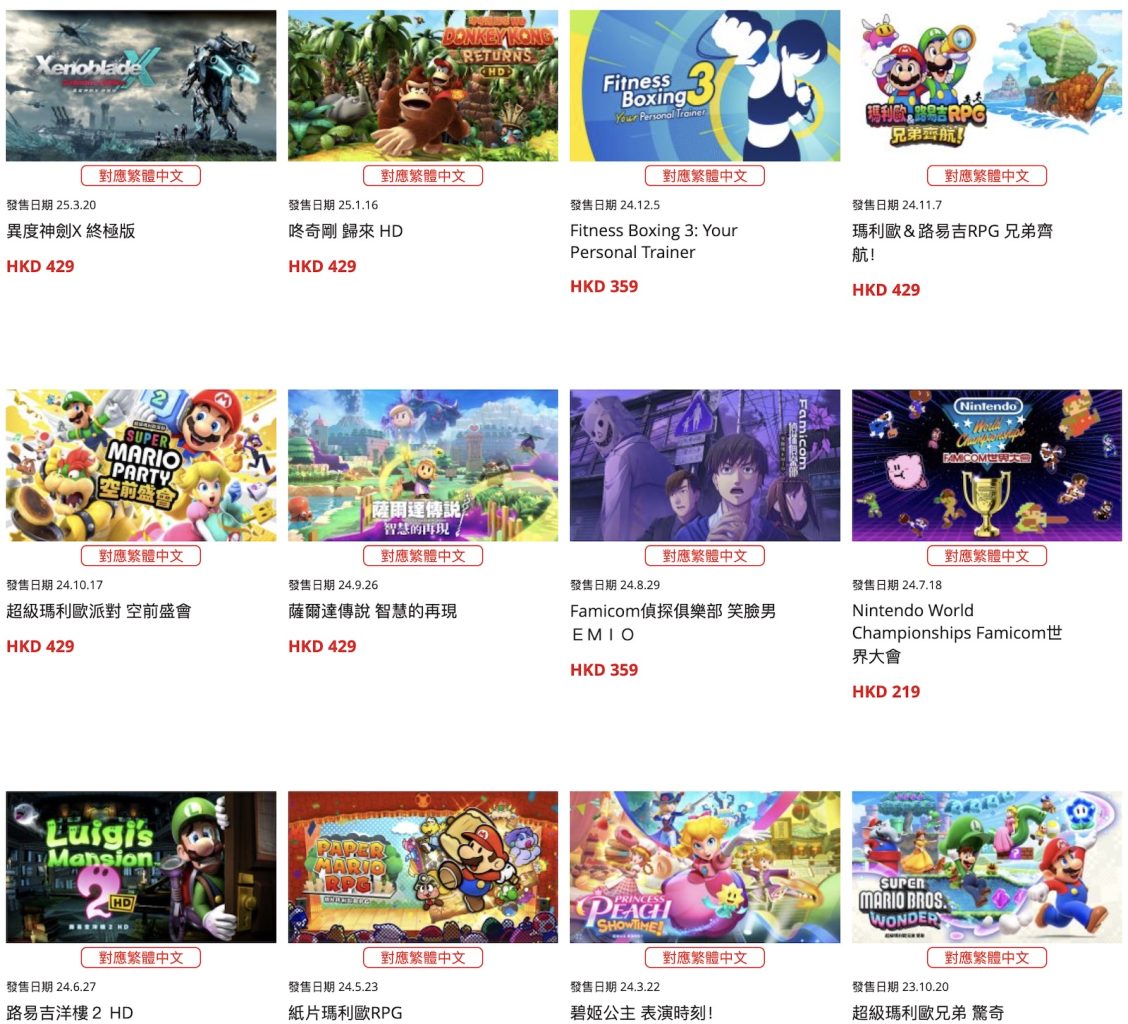Viewport: 1128px width, 1024px height.
Task: Open the Super Mario Party cover thumbnail
Action: point(141,465)
